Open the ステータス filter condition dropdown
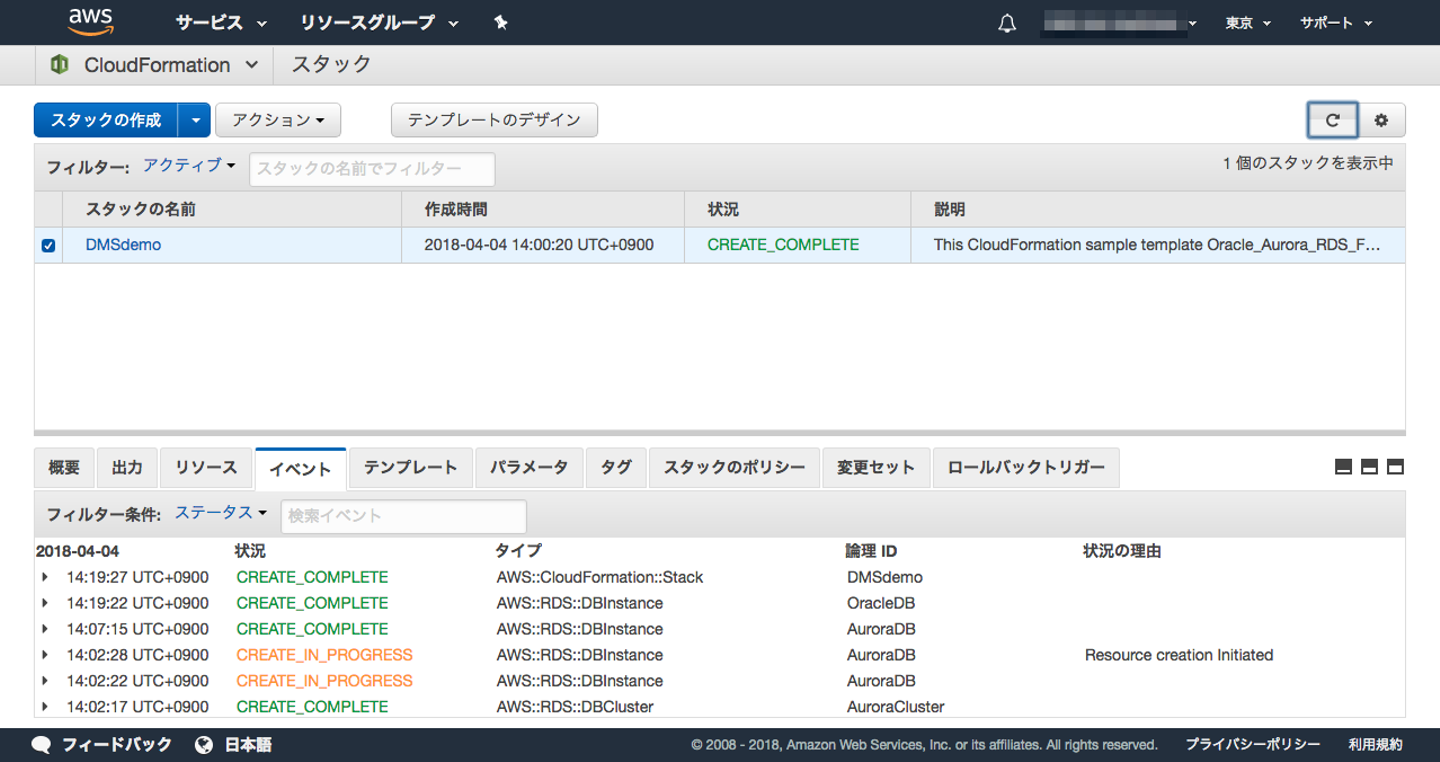This screenshot has width=1440, height=762. tap(221, 512)
